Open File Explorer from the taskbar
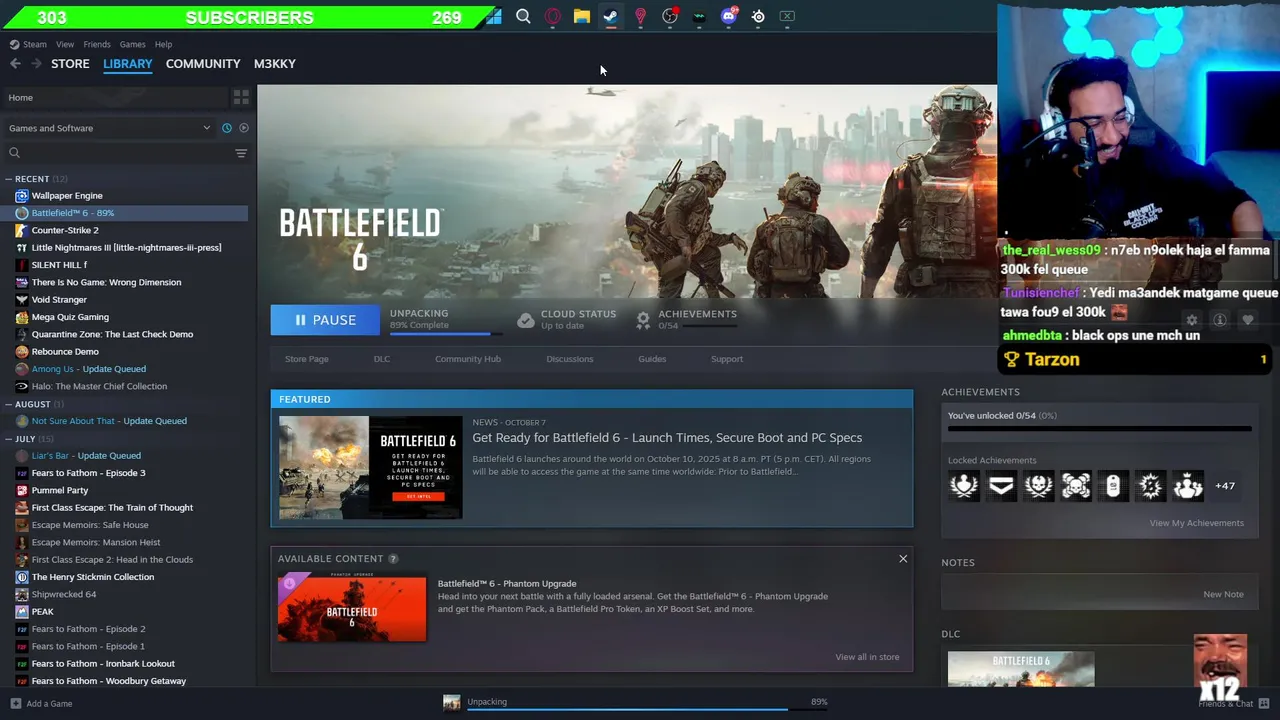 coord(581,16)
